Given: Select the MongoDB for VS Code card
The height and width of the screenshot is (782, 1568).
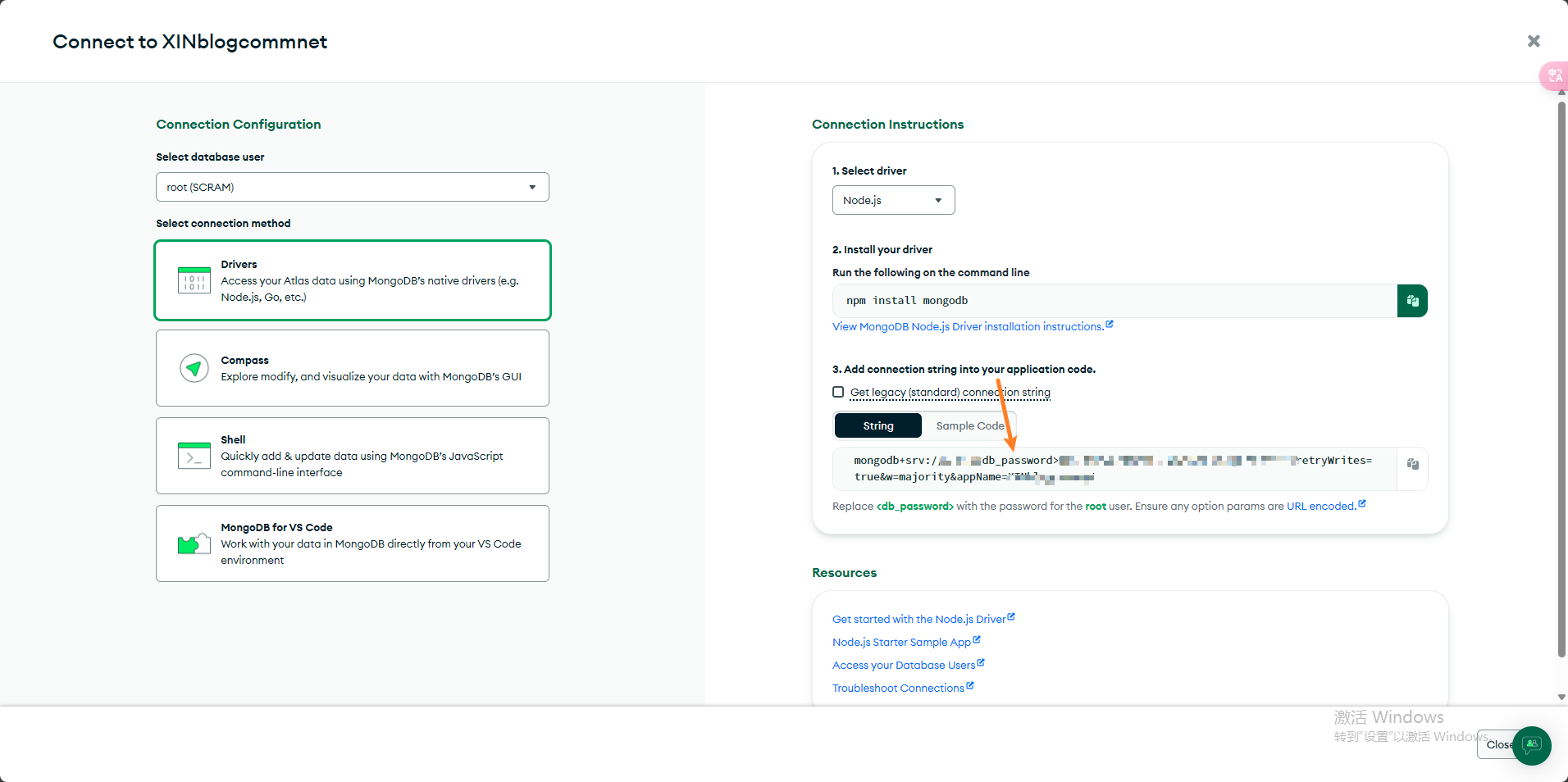Looking at the screenshot, I should click(x=353, y=543).
